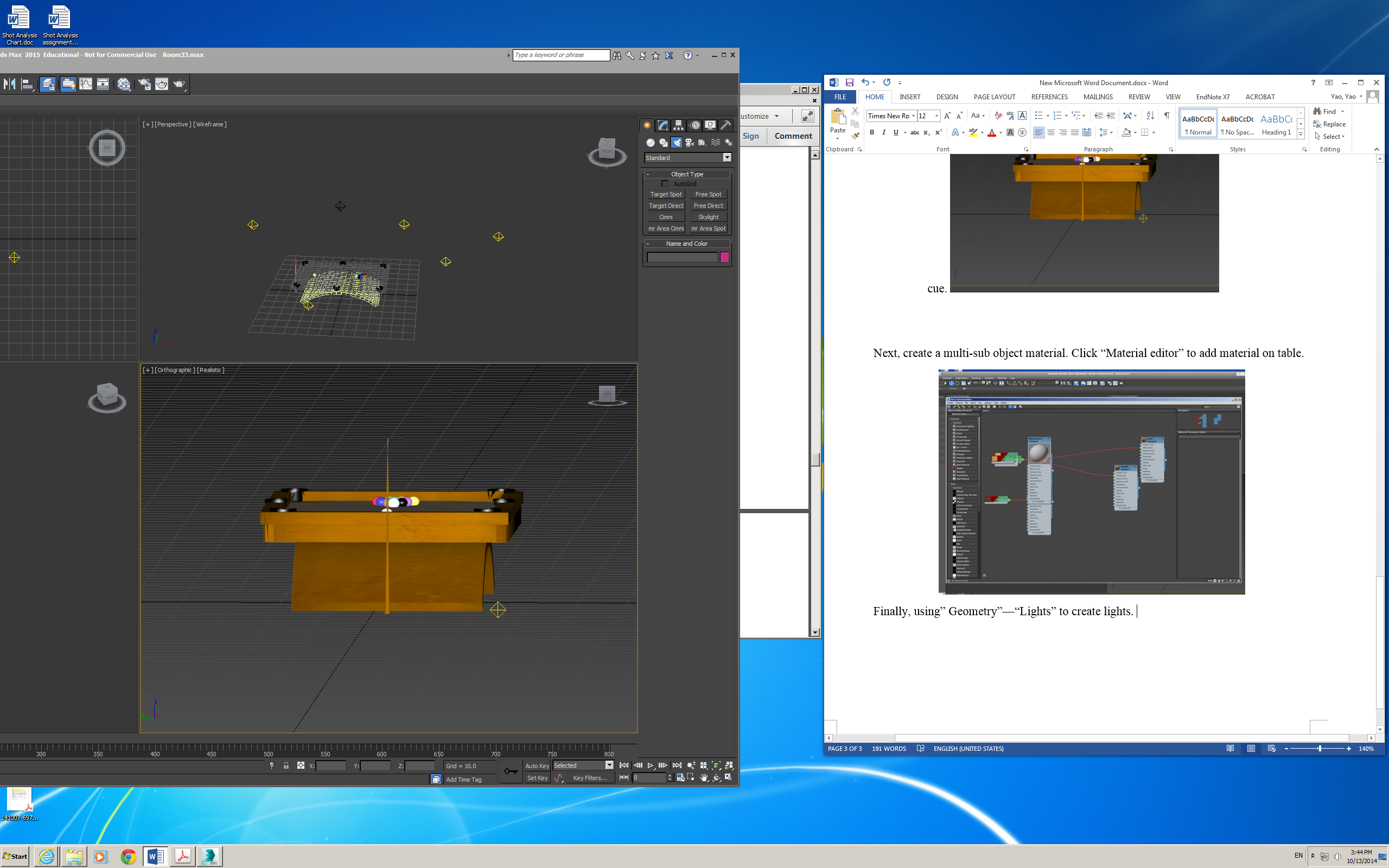Click the Target Spot light button

pos(666,195)
